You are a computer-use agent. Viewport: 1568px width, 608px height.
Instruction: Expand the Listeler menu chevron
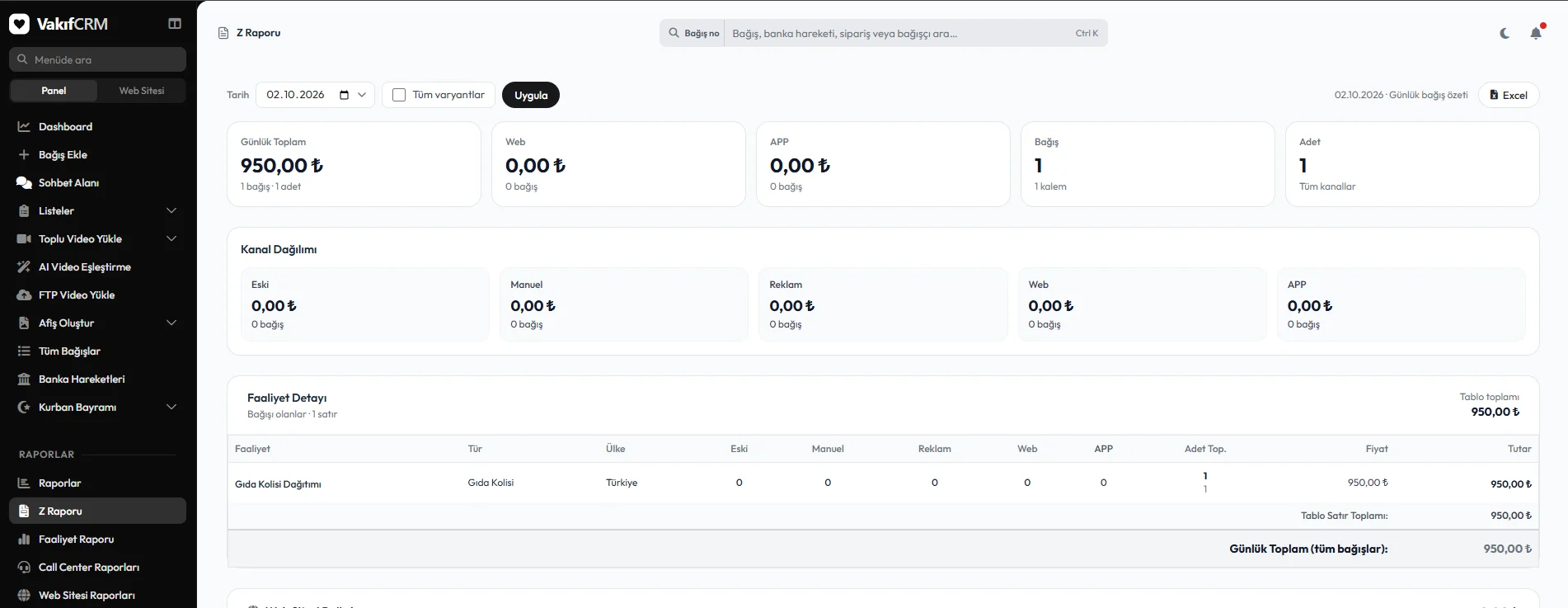pyautogui.click(x=171, y=210)
